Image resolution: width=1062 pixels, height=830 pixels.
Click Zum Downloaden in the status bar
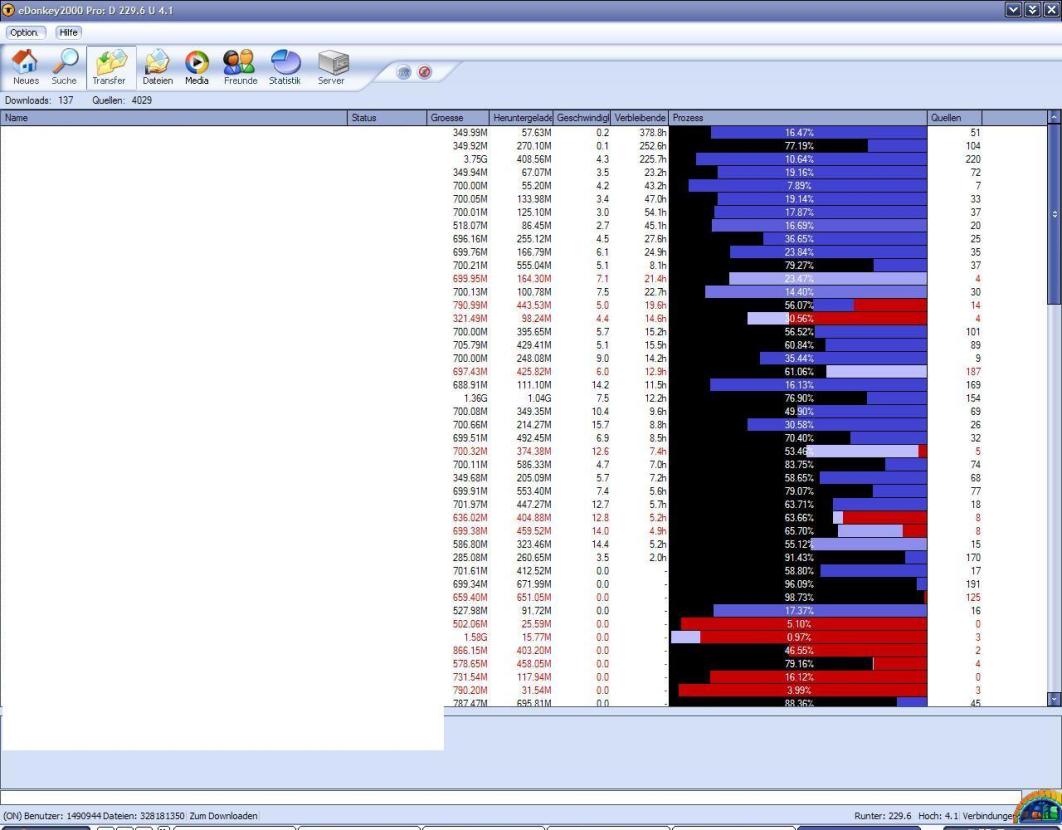coord(224,816)
